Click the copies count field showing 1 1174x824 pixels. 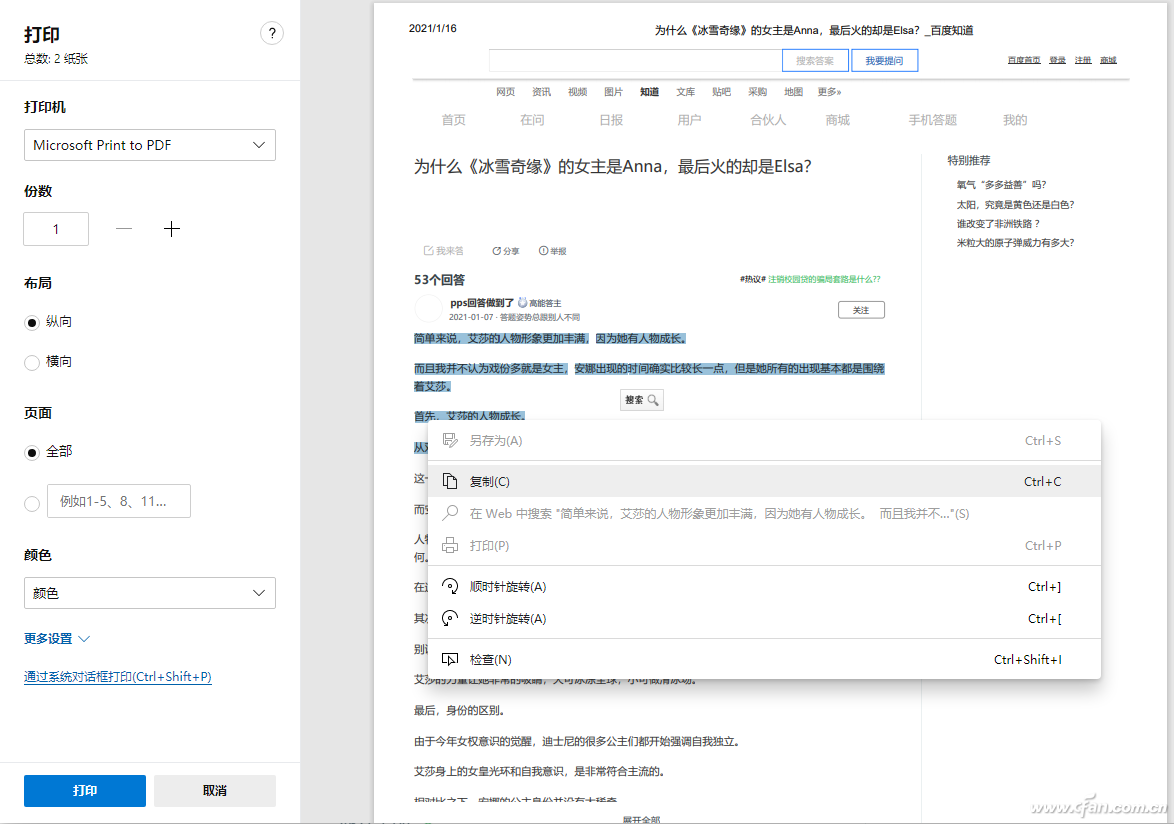pos(56,229)
